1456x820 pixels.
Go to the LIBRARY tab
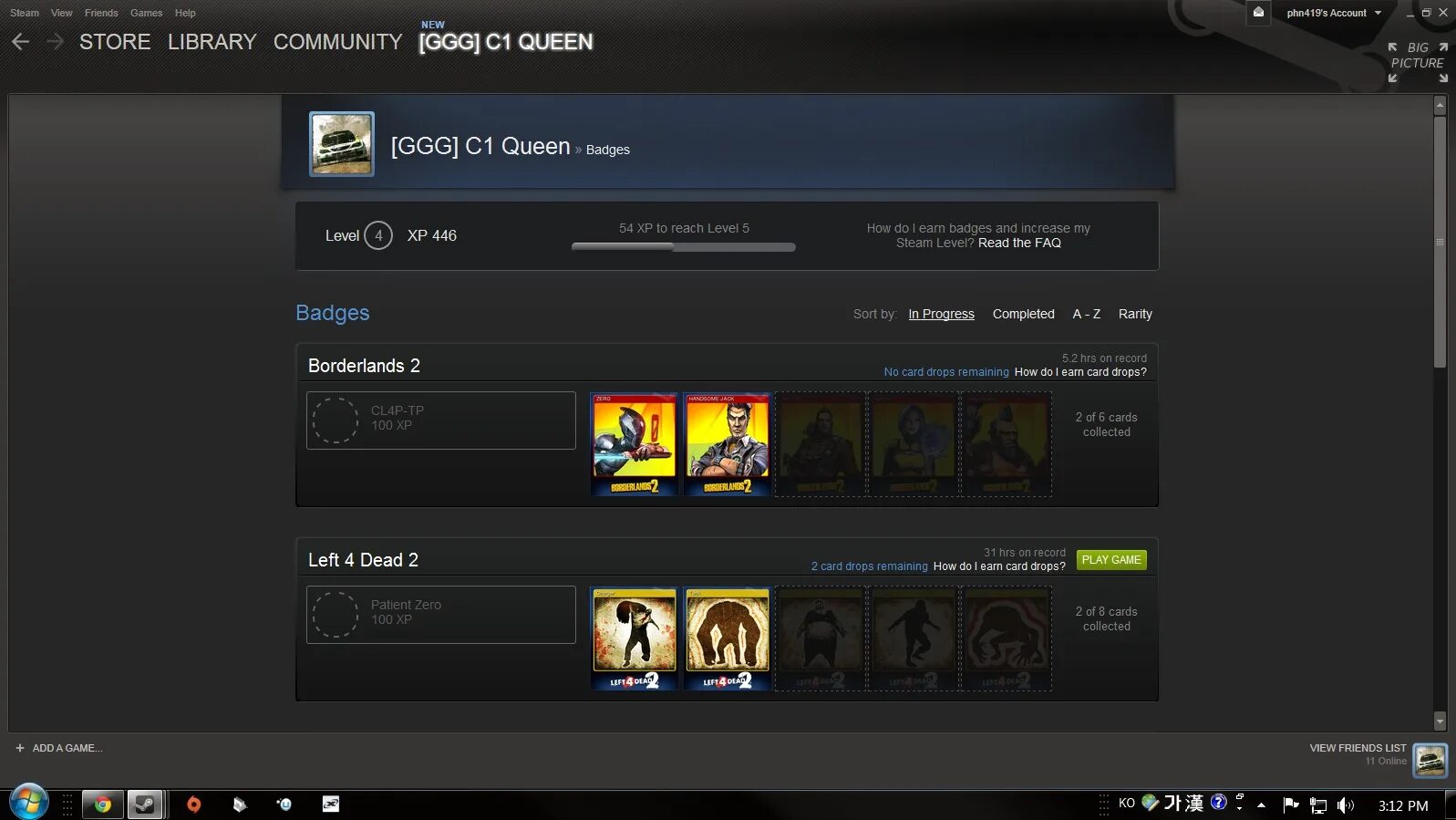[212, 42]
